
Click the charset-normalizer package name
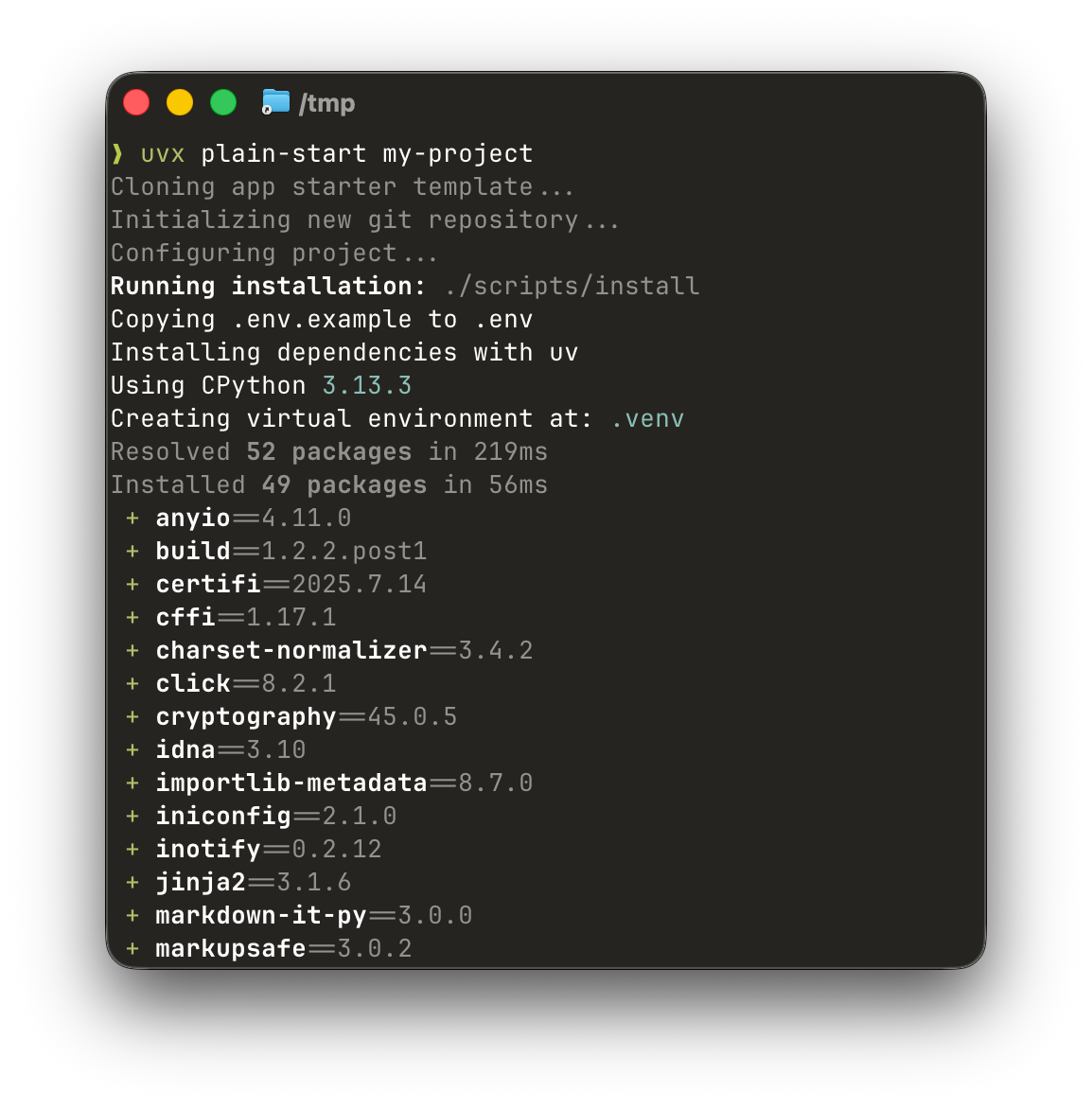[x=291, y=651]
